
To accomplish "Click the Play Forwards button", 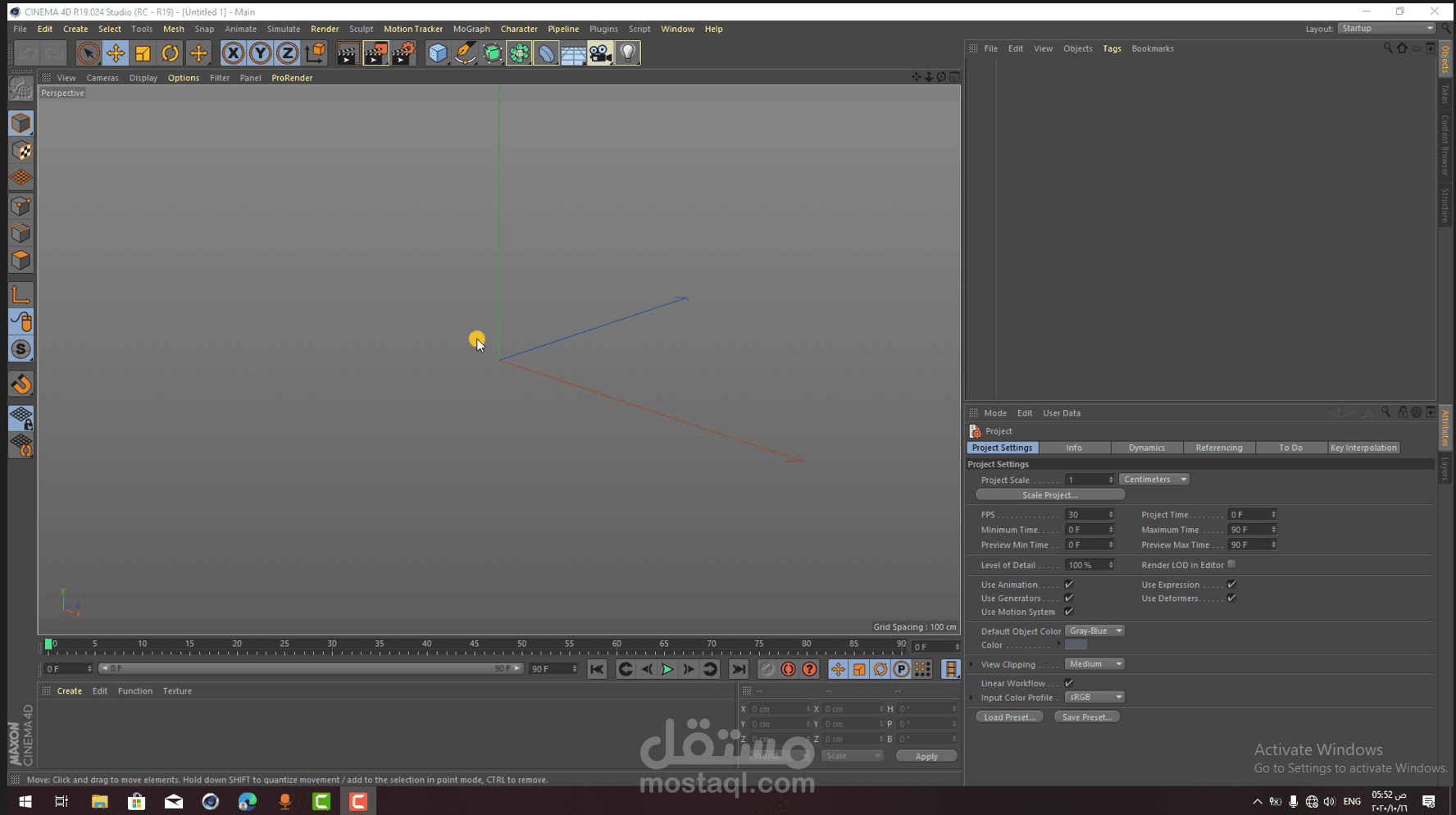I will click(x=667, y=670).
